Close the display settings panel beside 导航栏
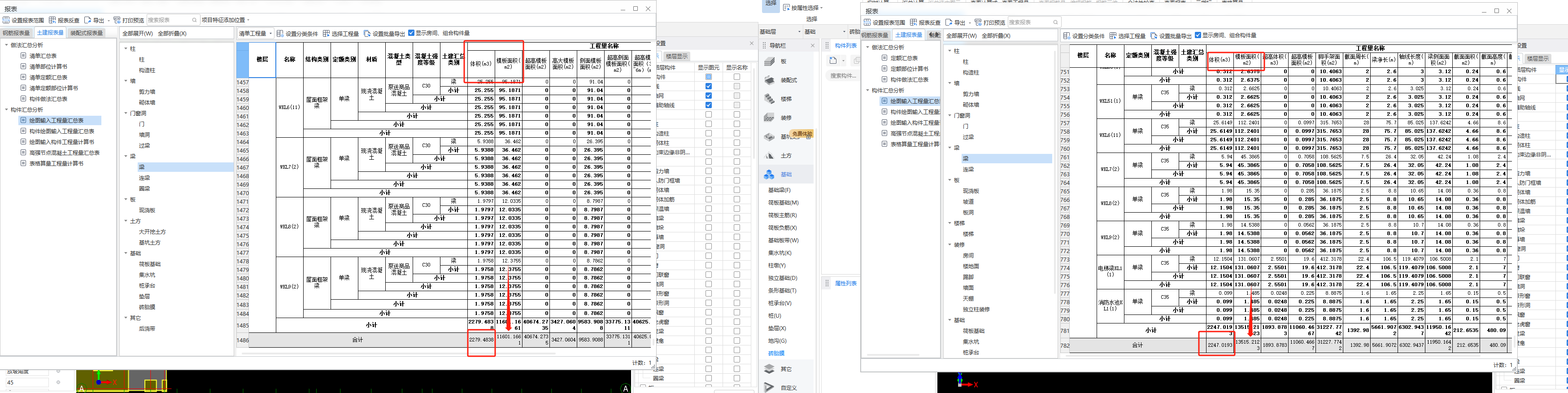This screenshot has width=1568, height=393. 751,43
